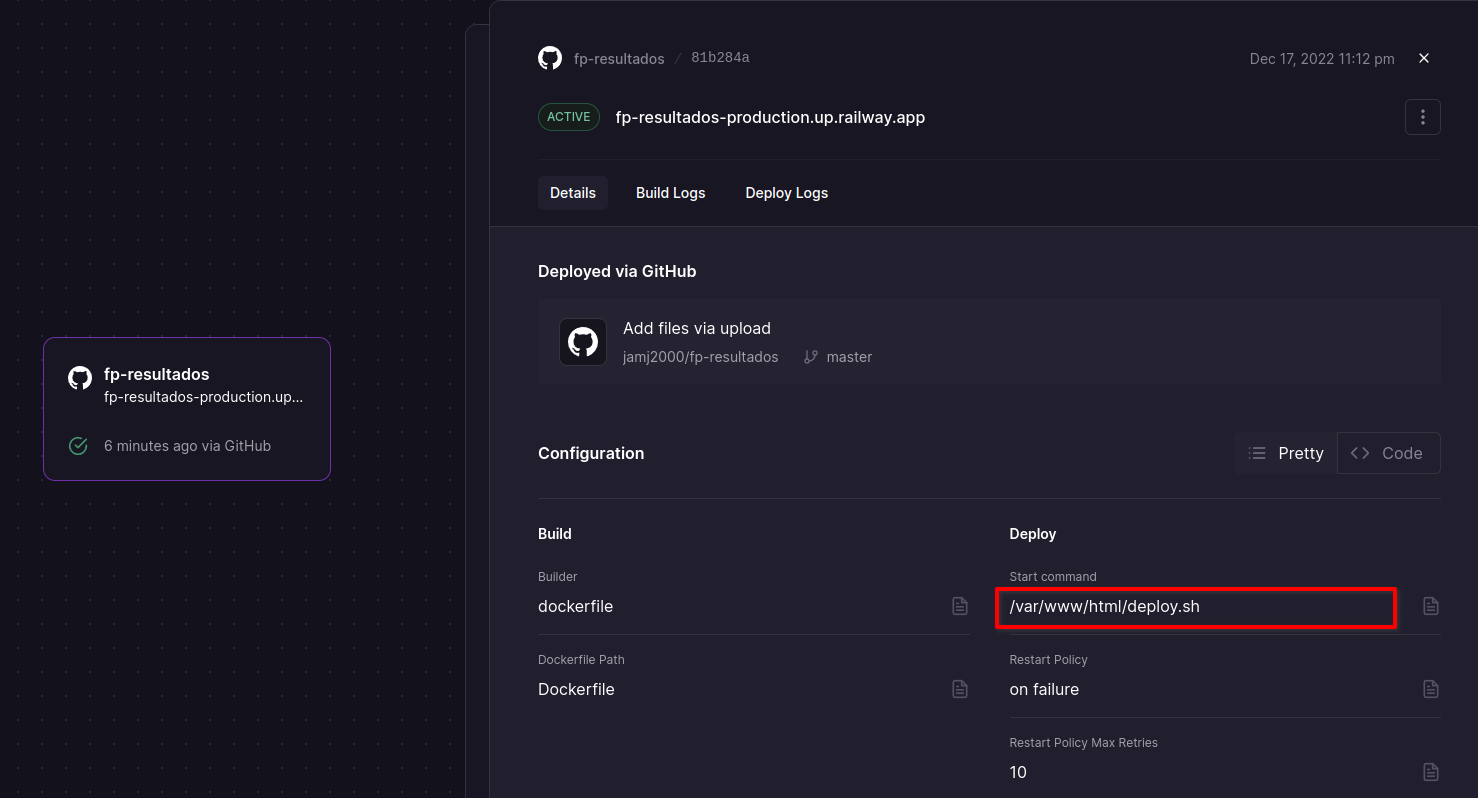Click the file icon for Restart Policy Max Retries
This screenshot has width=1478, height=798.
[1431, 772]
